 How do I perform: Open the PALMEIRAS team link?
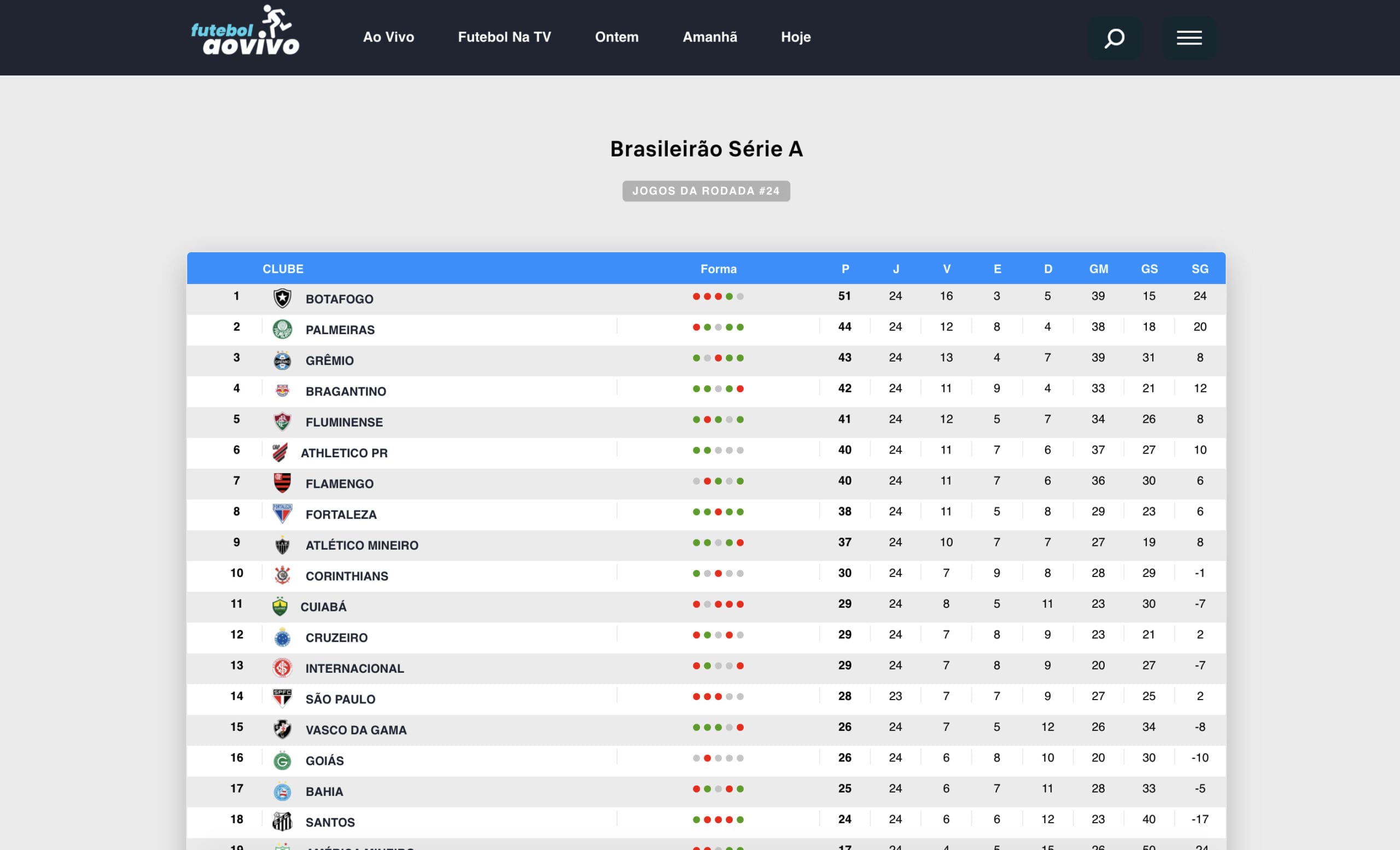tap(340, 329)
